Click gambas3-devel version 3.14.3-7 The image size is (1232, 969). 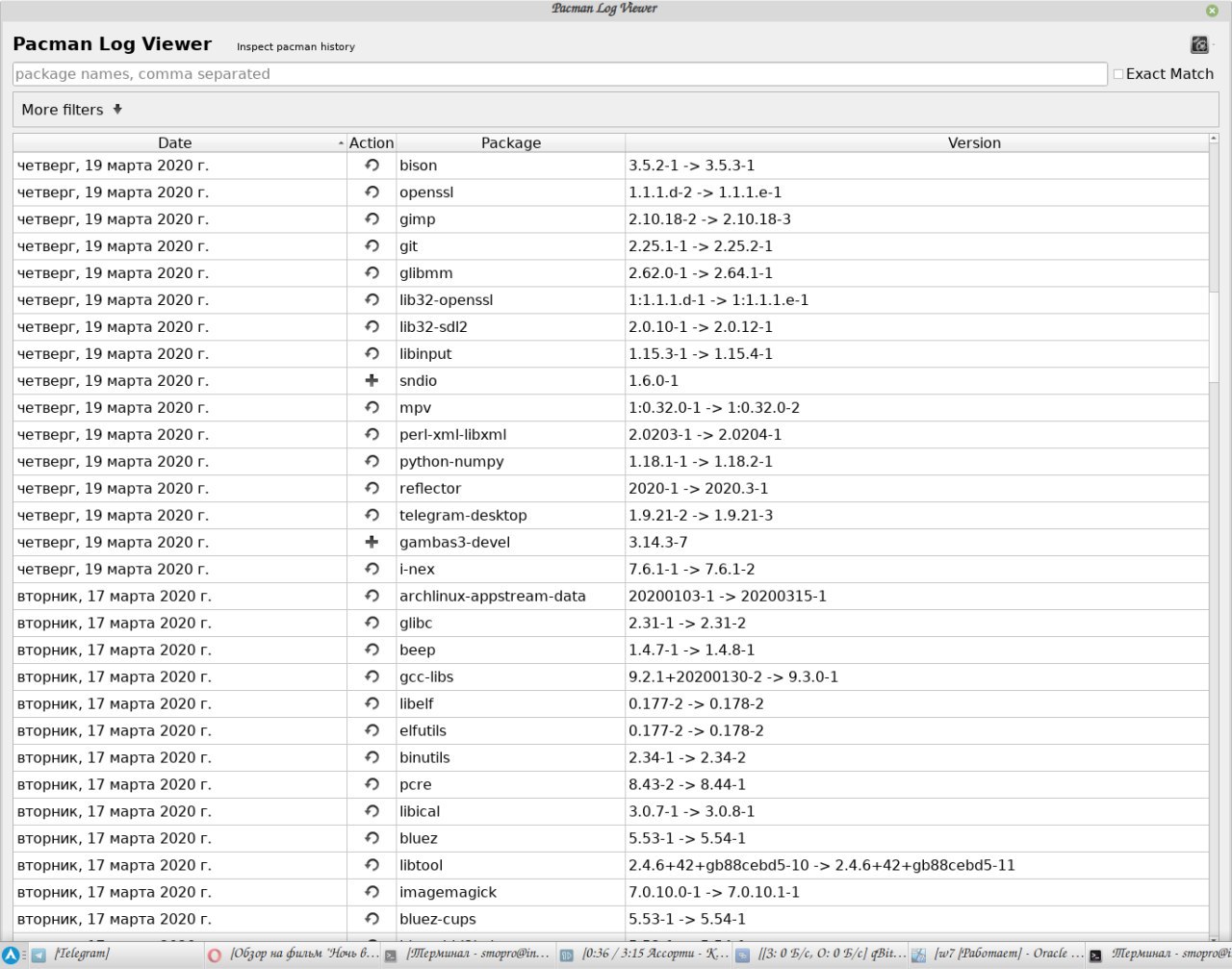[x=658, y=543]
